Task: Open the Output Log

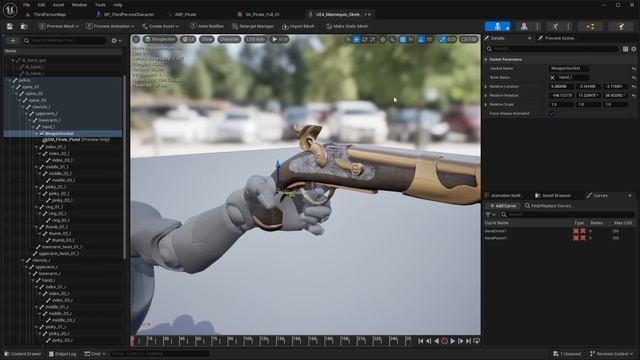Action: (x=62, y=354)
